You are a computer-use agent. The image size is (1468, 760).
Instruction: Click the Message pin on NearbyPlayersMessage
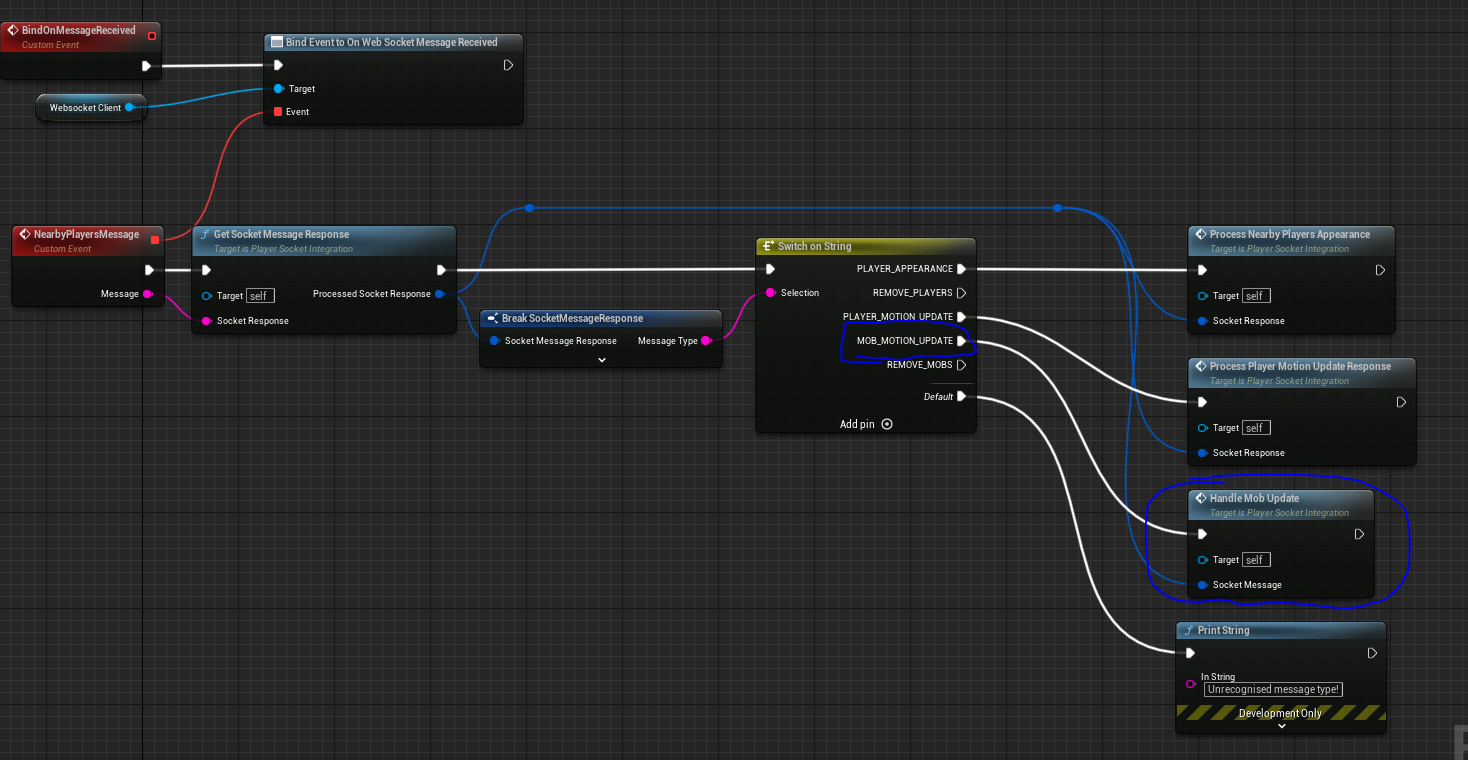[x=148, y=294]
